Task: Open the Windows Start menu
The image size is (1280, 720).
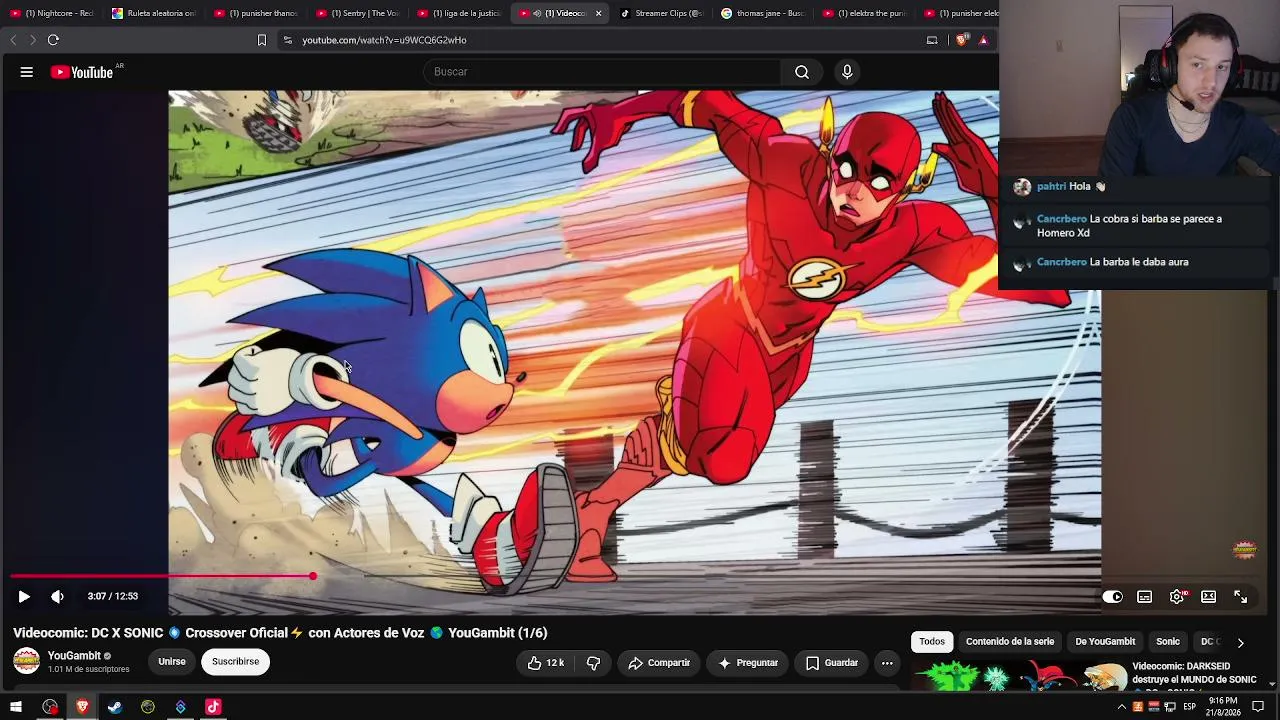Action: [x=16, y=707]
